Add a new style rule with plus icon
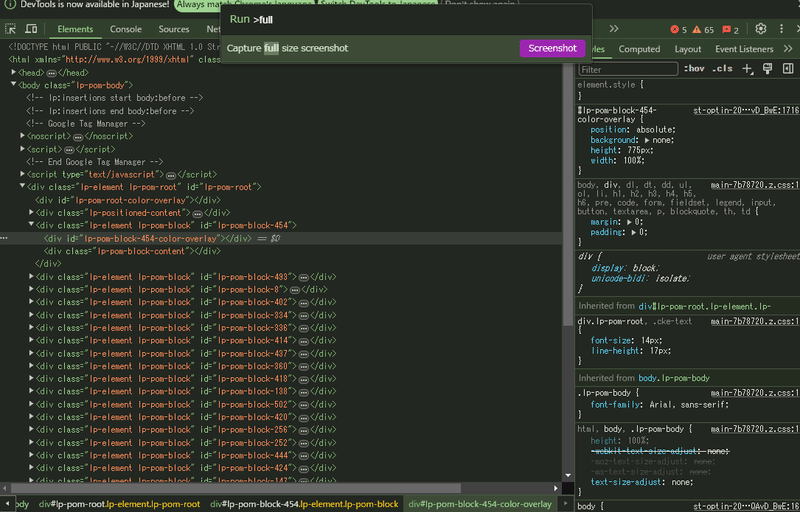 tap(747, 69)
